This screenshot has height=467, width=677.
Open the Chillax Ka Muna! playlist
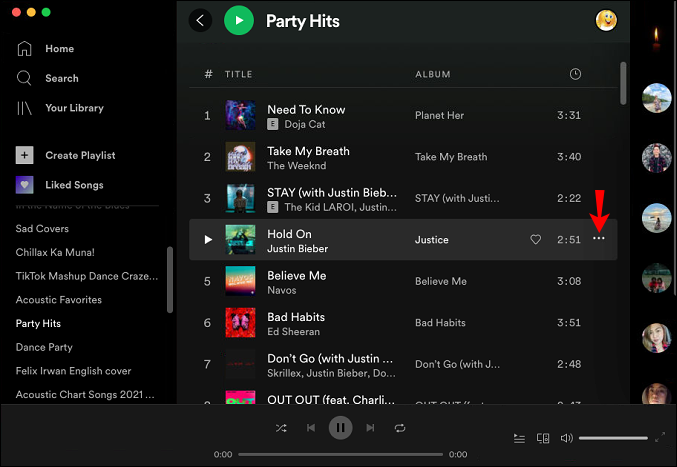55,252
